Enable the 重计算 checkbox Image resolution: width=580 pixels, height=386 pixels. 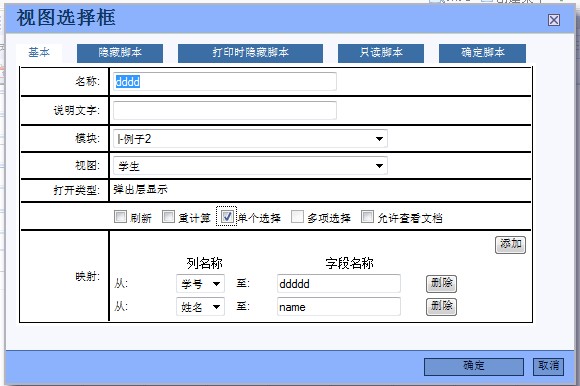(168, 217)
